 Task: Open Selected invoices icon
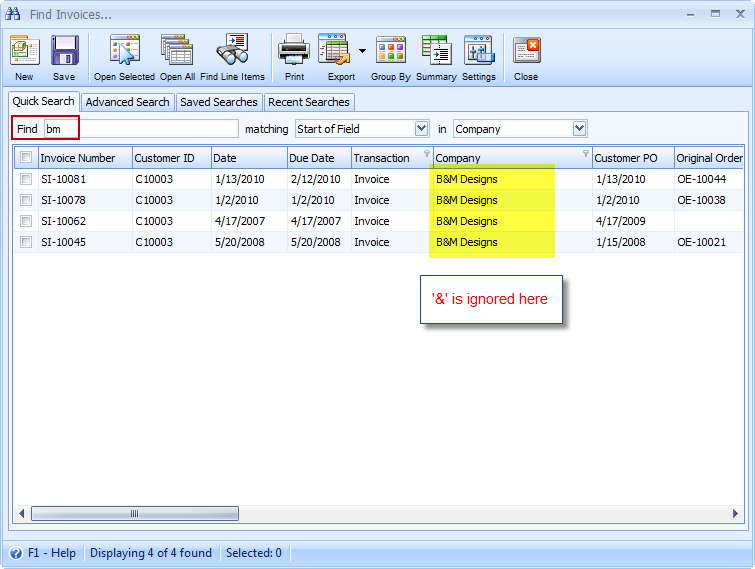click(124, 50)
